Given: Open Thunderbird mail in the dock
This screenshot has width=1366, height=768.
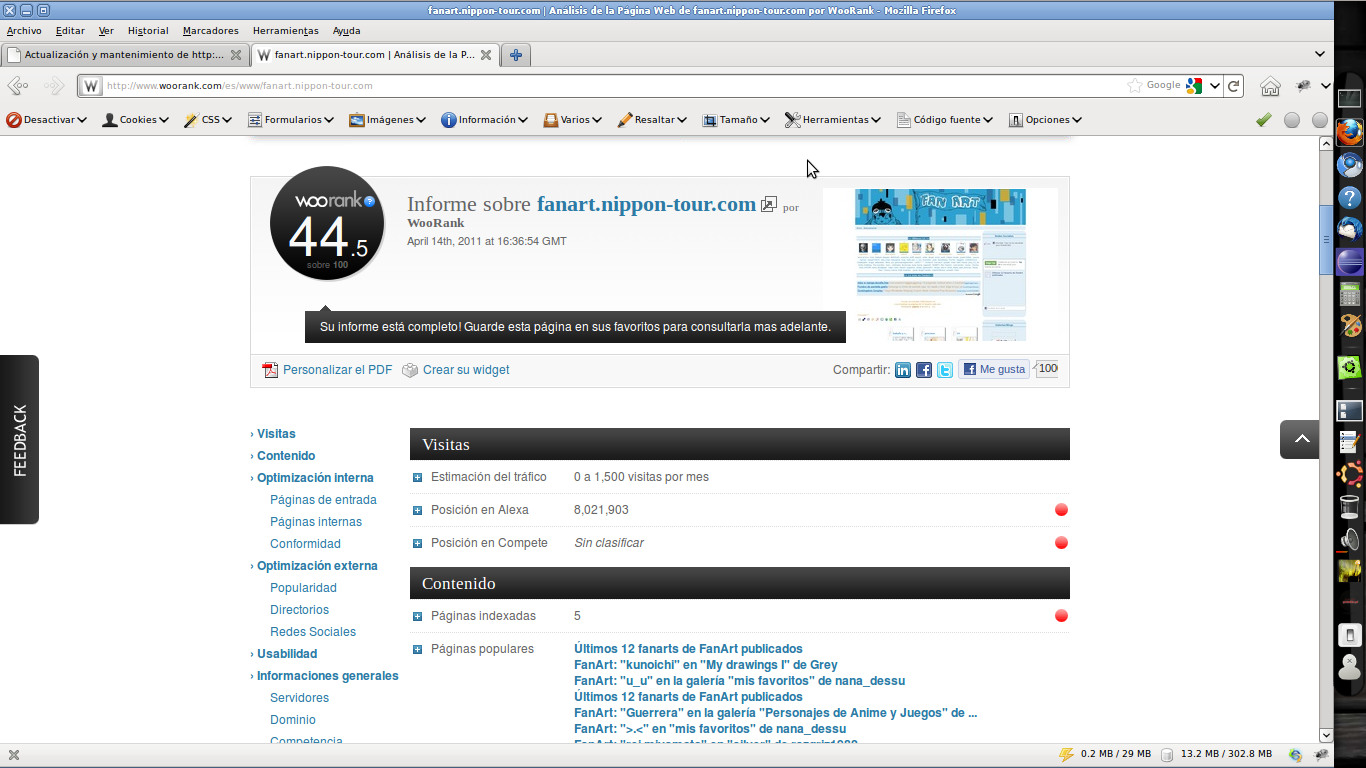Looking at the screenshot, I should 1350,230.
